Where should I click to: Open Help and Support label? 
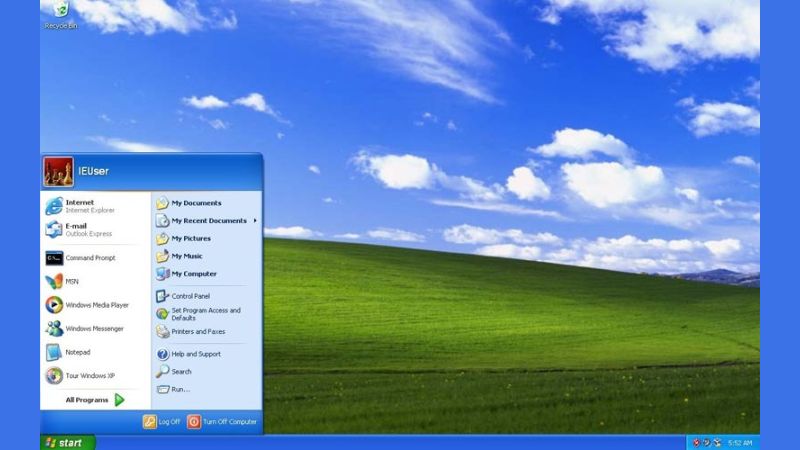[x=196, y=354]
